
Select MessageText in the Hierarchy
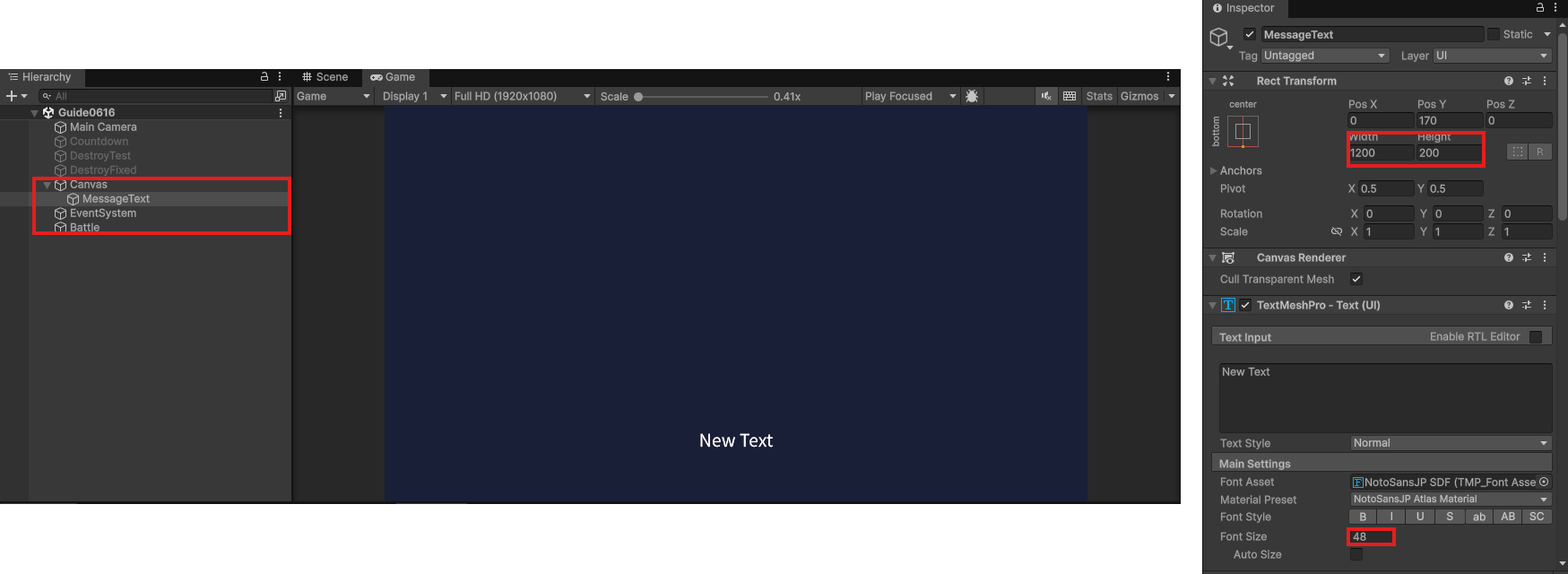116,199
